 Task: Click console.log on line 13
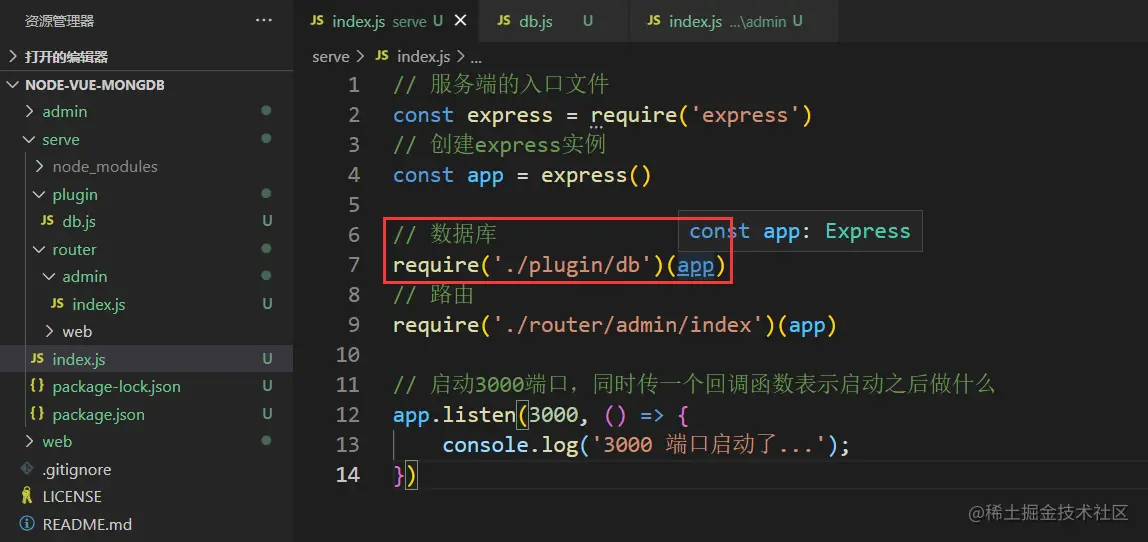click(510, 445)
